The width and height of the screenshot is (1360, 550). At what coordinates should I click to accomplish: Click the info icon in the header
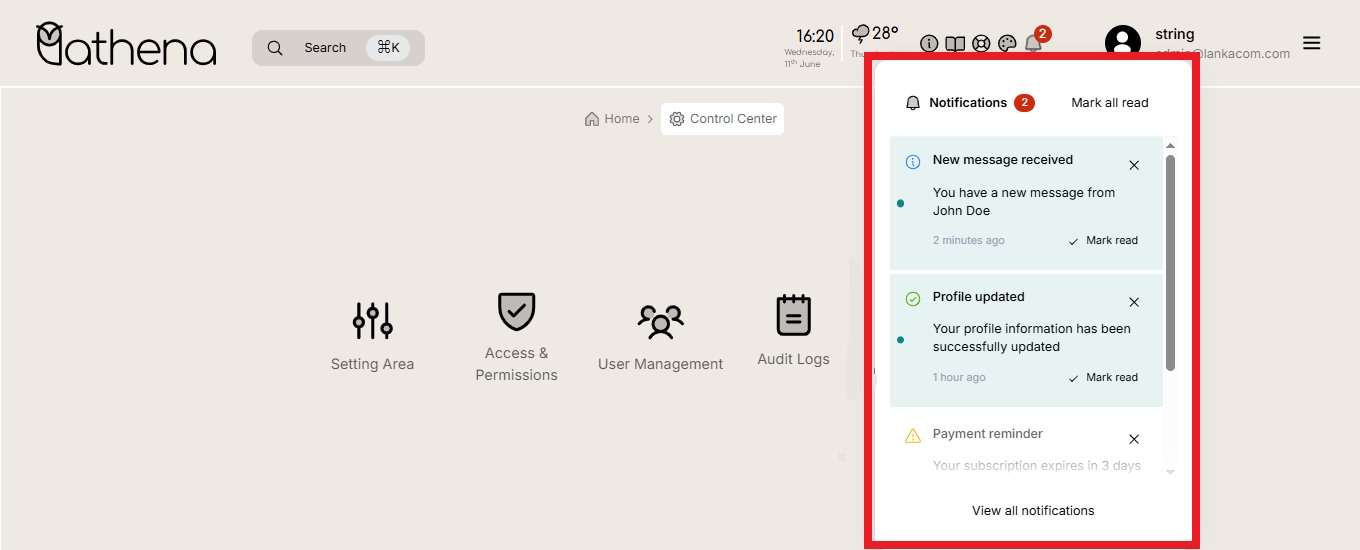pos(929,44)
